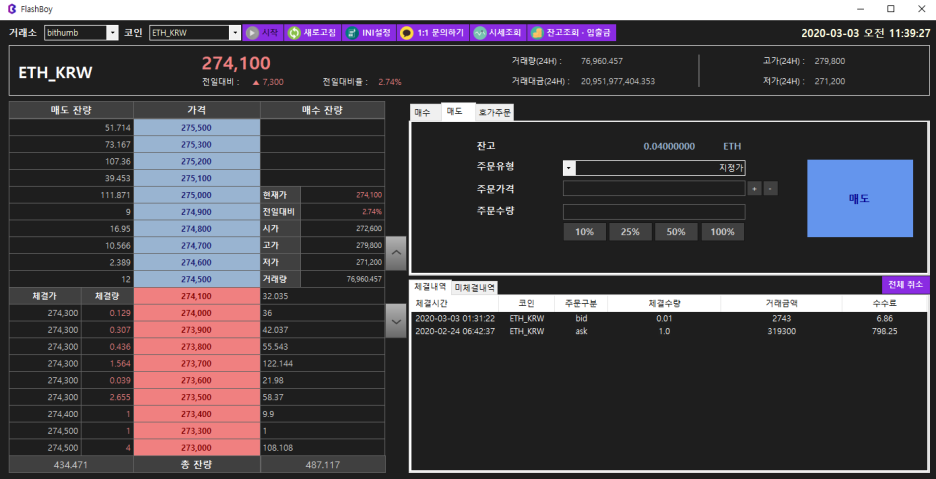The image size is (936, 479).
Task: Set order quantity to 50%
Action: pos(676,232)
